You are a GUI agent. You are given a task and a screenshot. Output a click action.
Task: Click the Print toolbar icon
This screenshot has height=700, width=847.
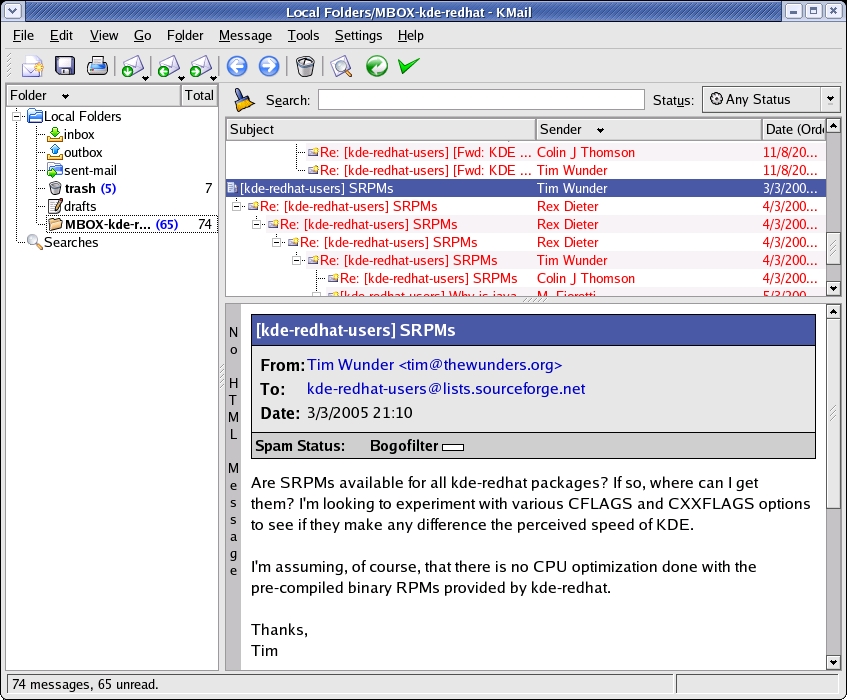click(x=97, y=67)
